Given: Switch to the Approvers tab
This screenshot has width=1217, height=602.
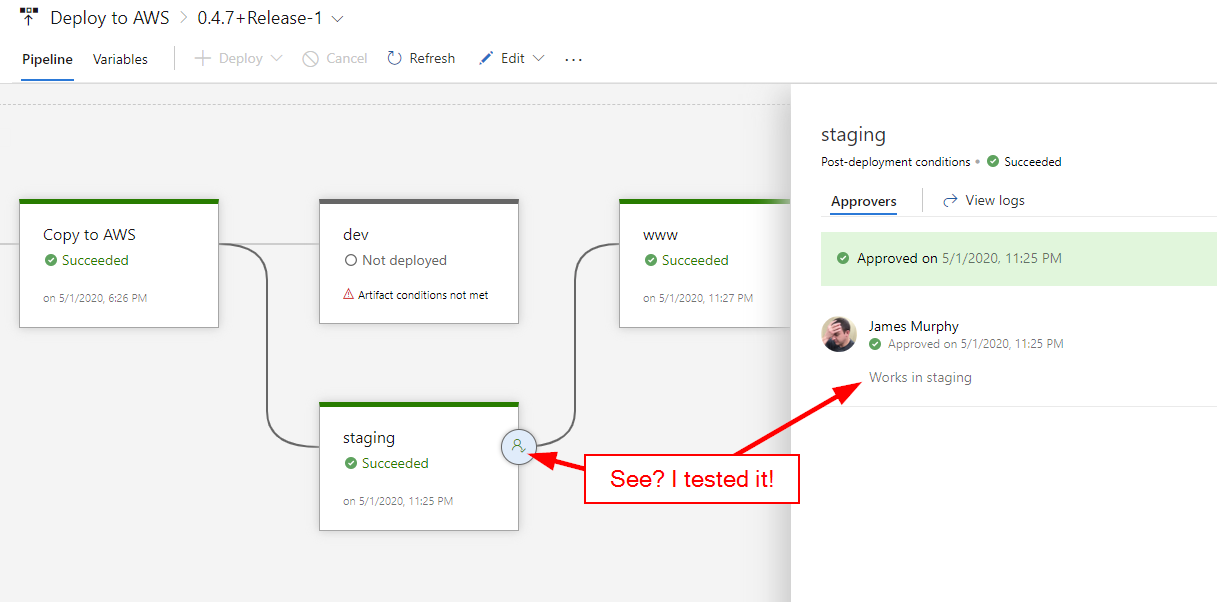Looking at the screenshot, I should click(862, 201).
